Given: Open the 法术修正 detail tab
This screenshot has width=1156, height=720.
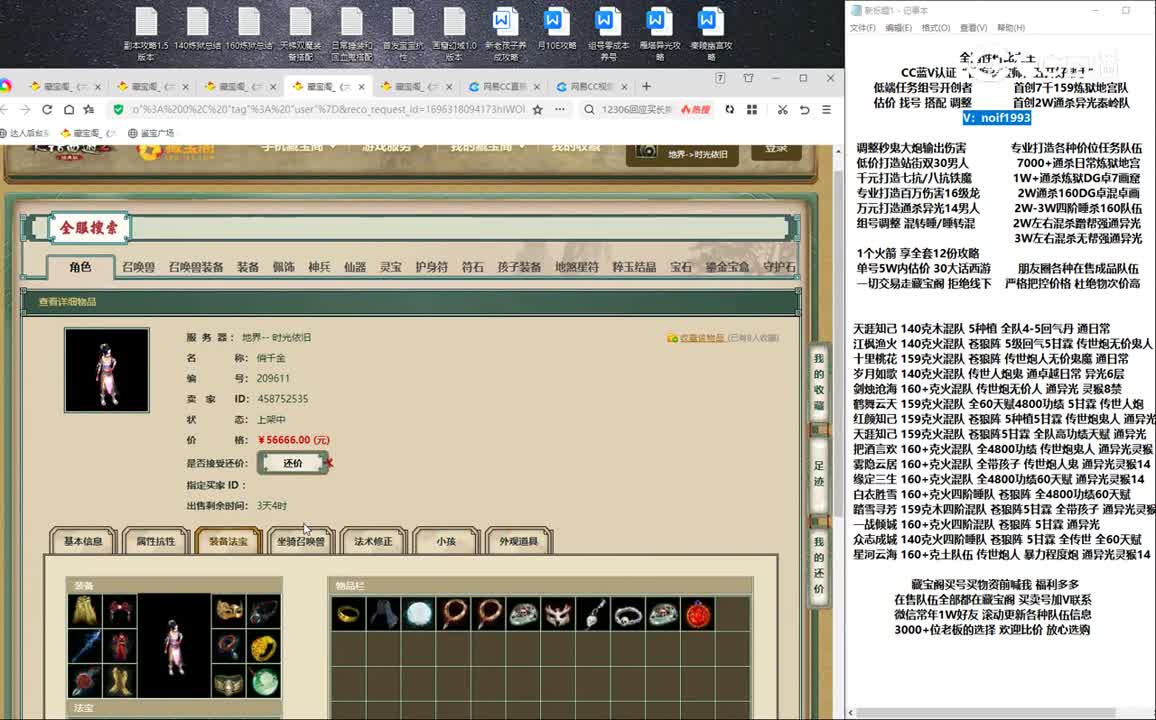Looking at the screenshot, I should tap(373, 541).
